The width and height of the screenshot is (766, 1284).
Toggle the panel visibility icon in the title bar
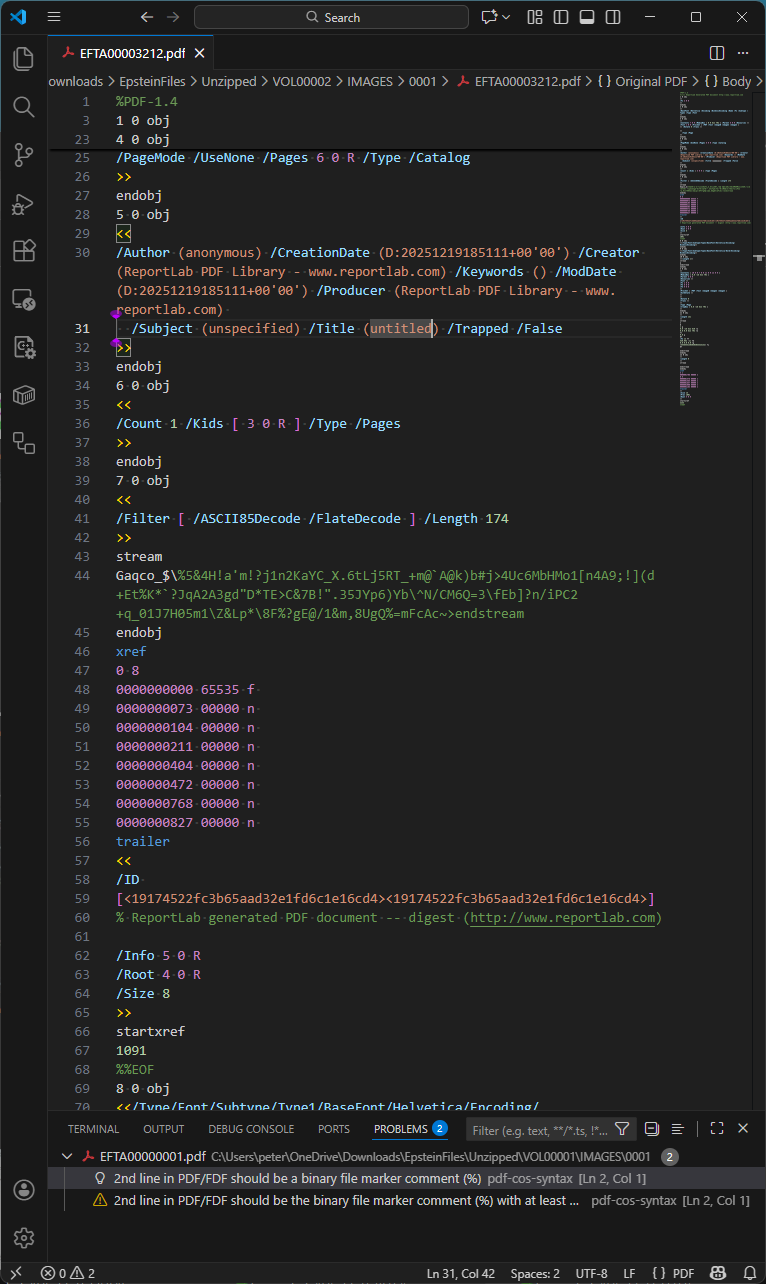pos(588,17)
